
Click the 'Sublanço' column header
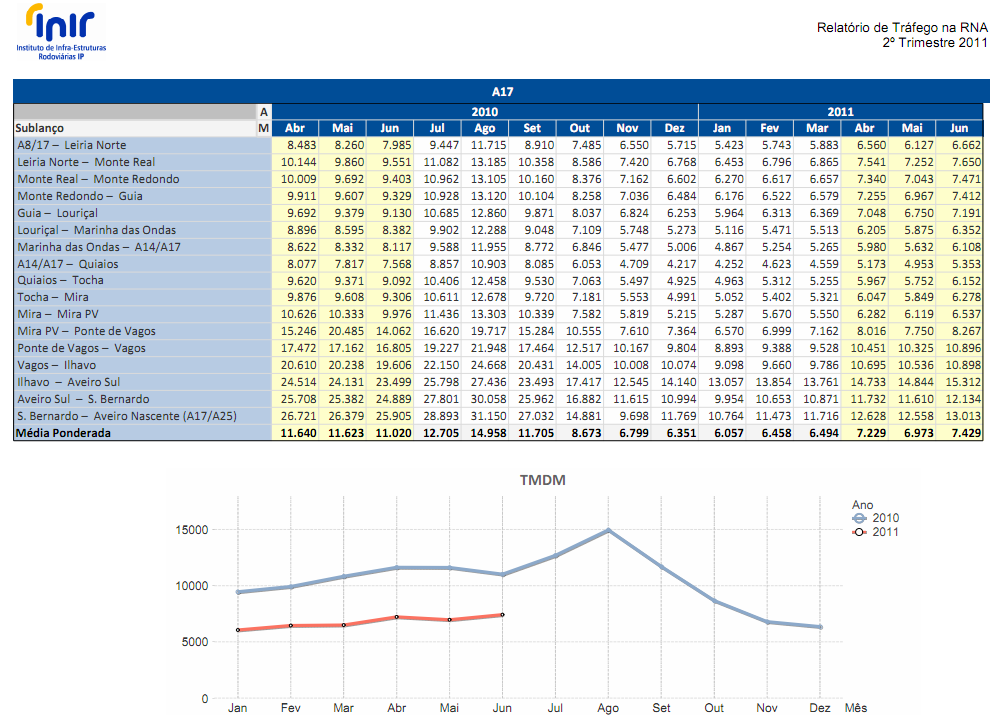pyautogui.click(x=39, y=128)
